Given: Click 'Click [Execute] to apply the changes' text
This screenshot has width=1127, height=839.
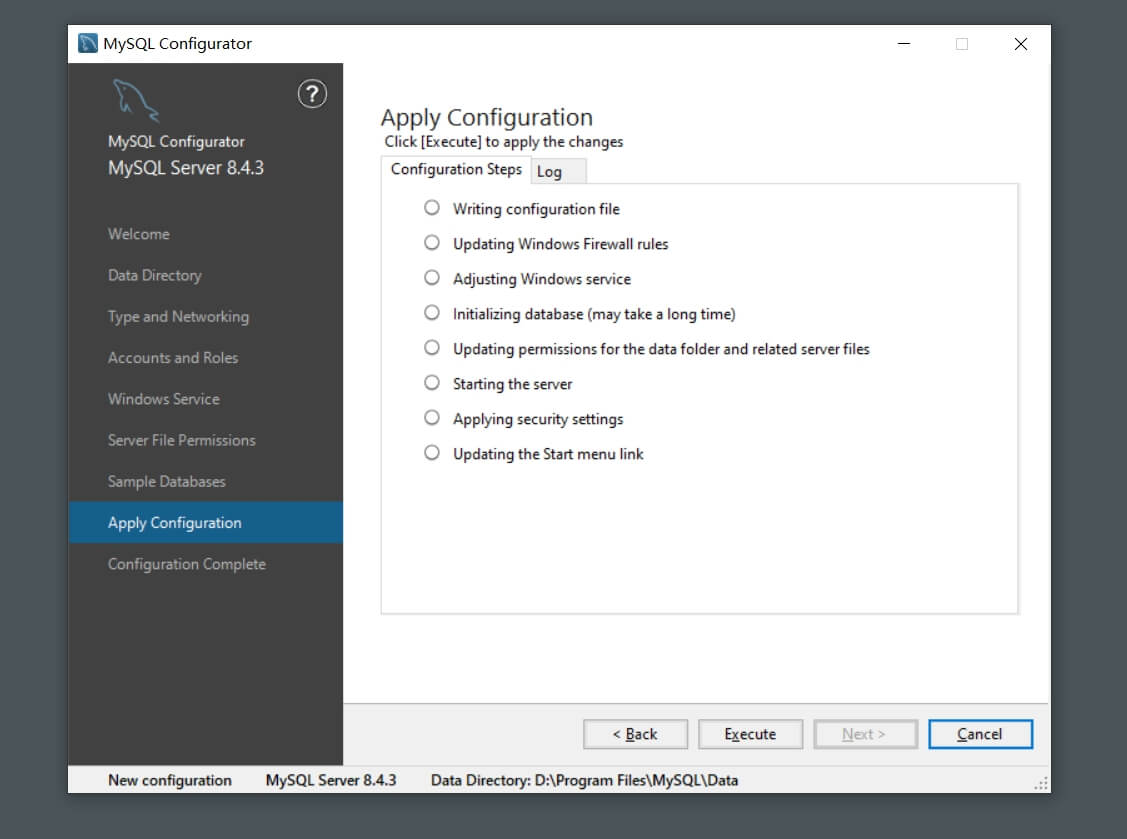Looking at the screenshot, I should 504,142.
